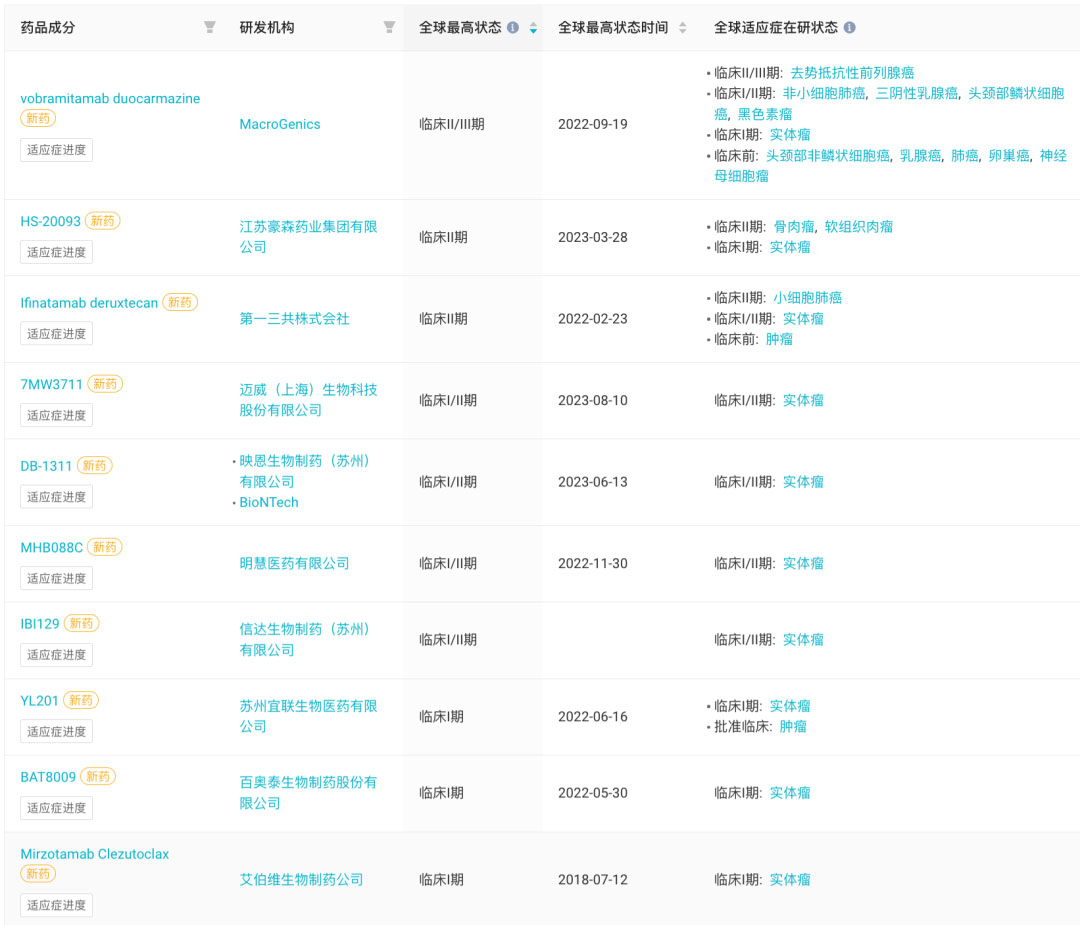Open the MacroGenics company link
Viewport: 1080px width, 925px height.
pos(280,124)
